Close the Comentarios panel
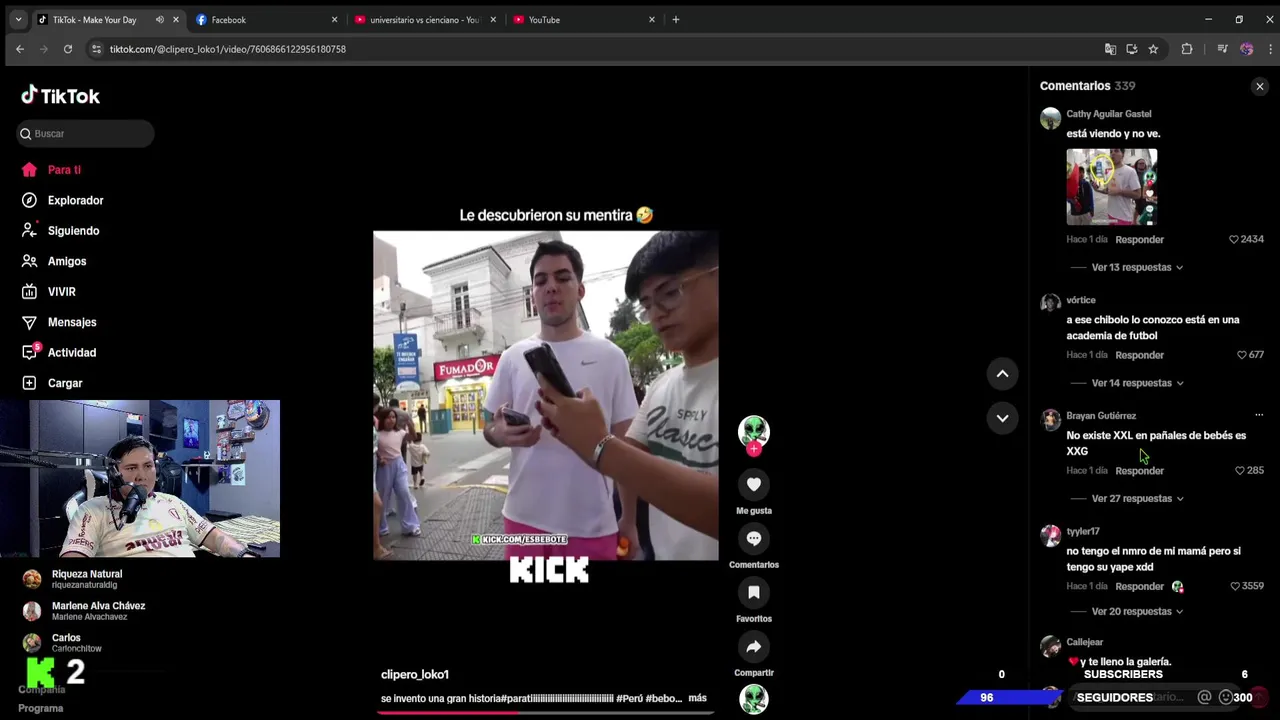The image size is (1280, 720). [x=1260, y=87]
